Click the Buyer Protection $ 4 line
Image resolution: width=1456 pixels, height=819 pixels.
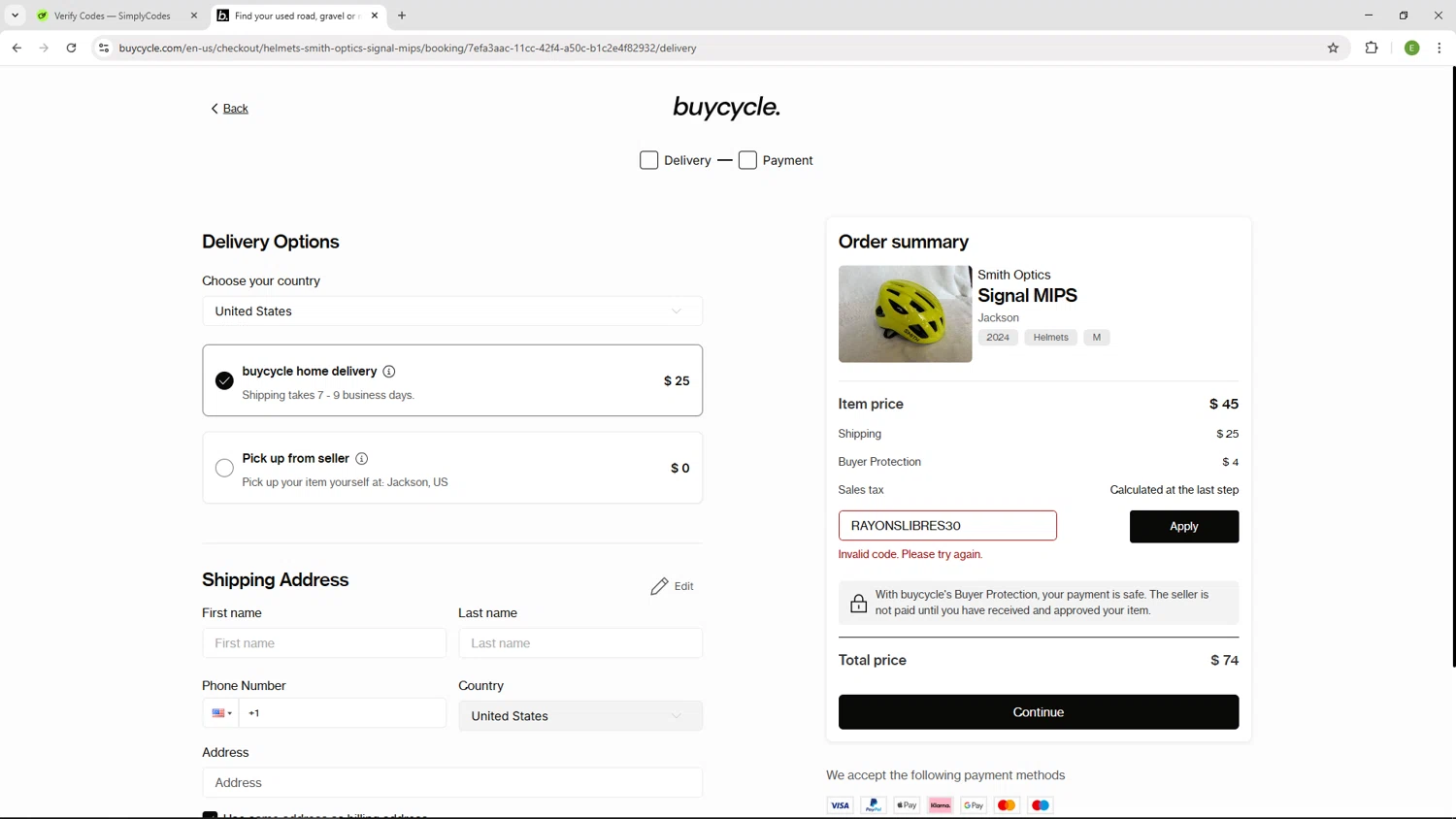1039,462
